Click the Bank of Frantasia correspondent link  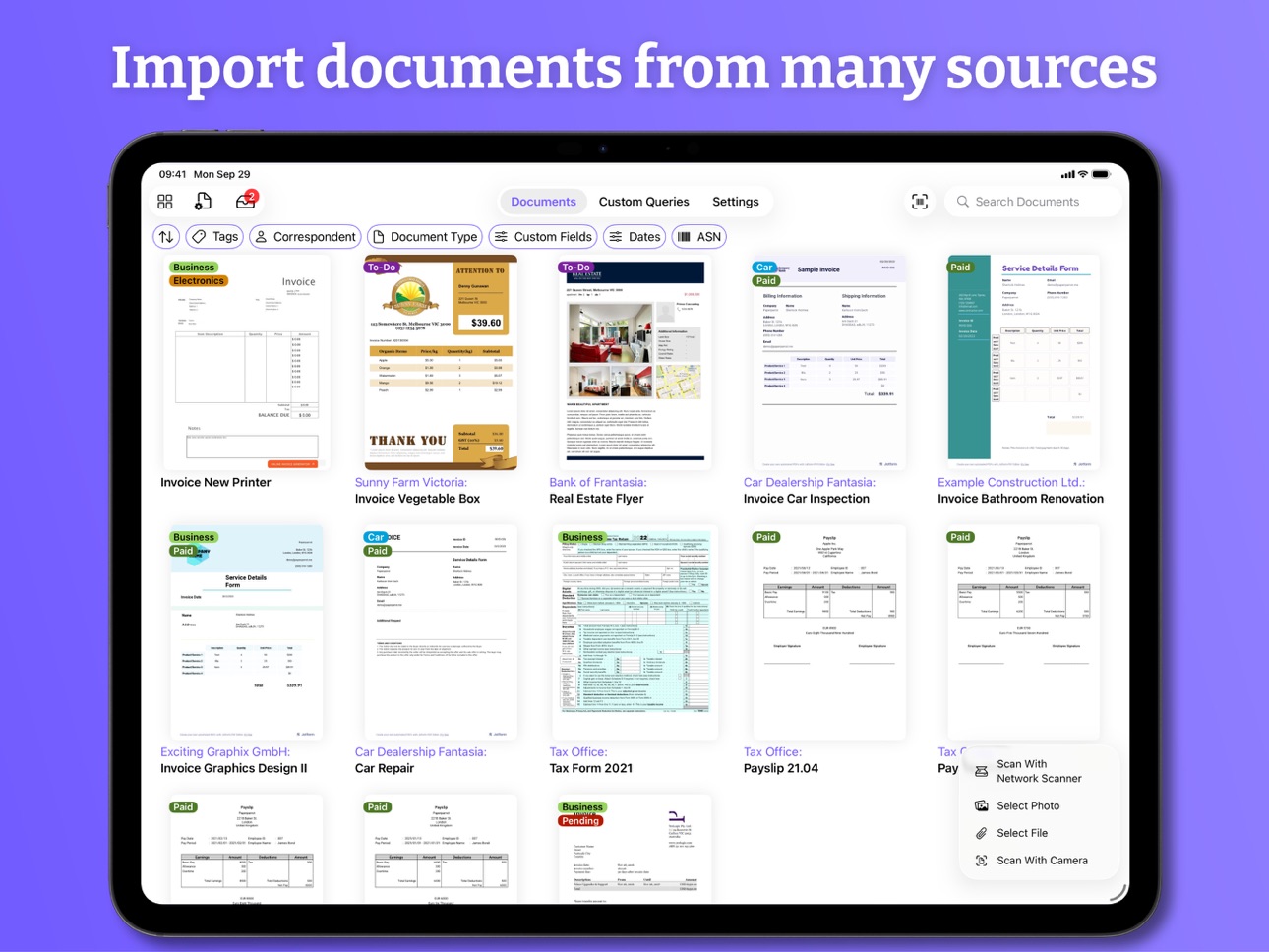point(598,482)
